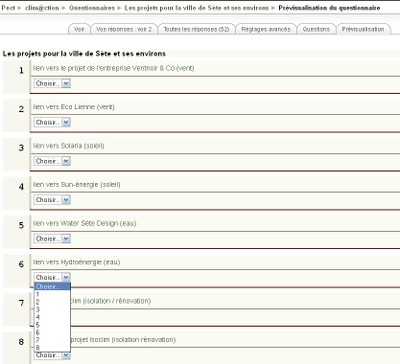Open the Questionnaires breadcrumb link
The image size is (400, 364).
[x=92, y=8]
